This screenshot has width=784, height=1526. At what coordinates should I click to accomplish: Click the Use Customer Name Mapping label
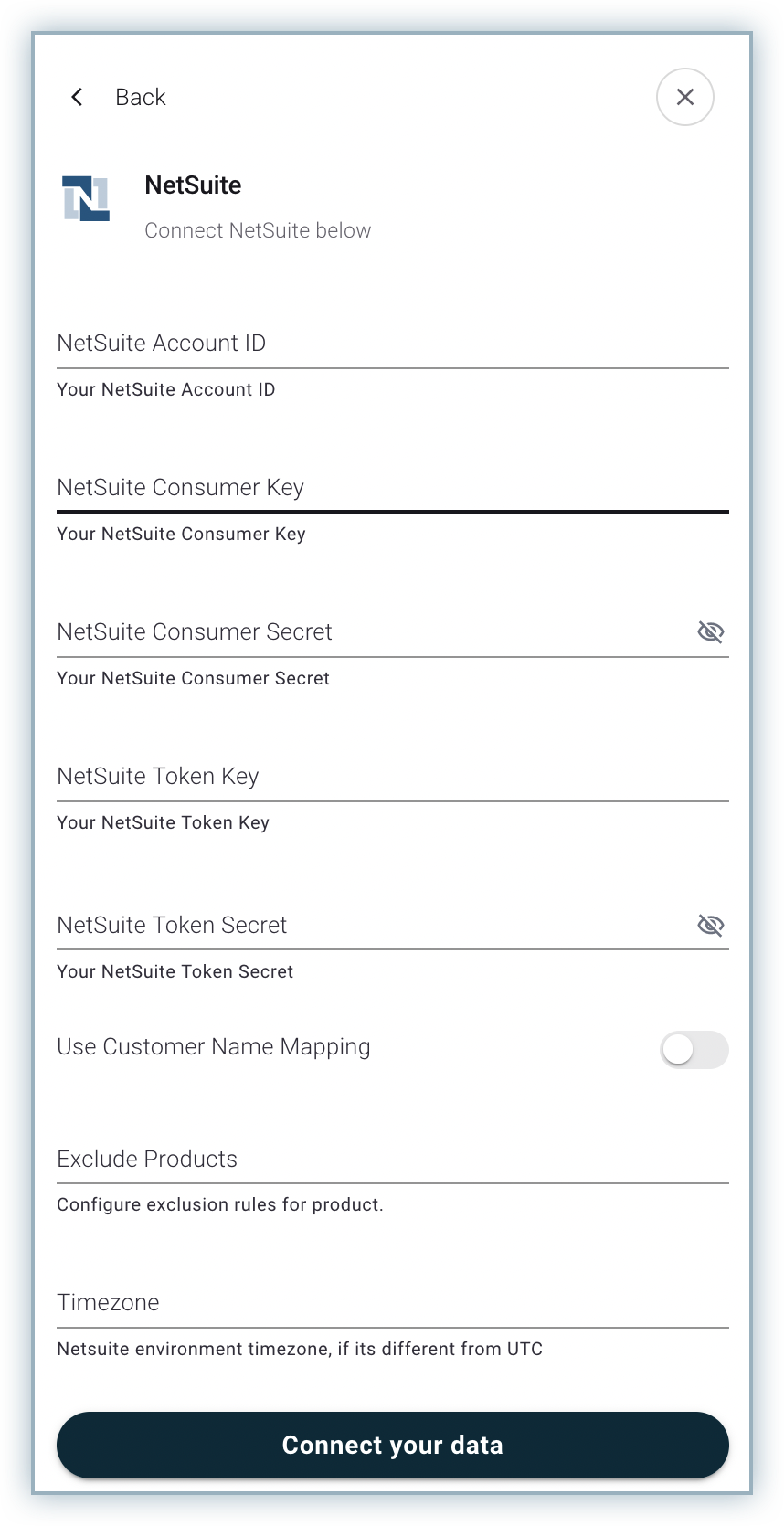(214, 1047)
